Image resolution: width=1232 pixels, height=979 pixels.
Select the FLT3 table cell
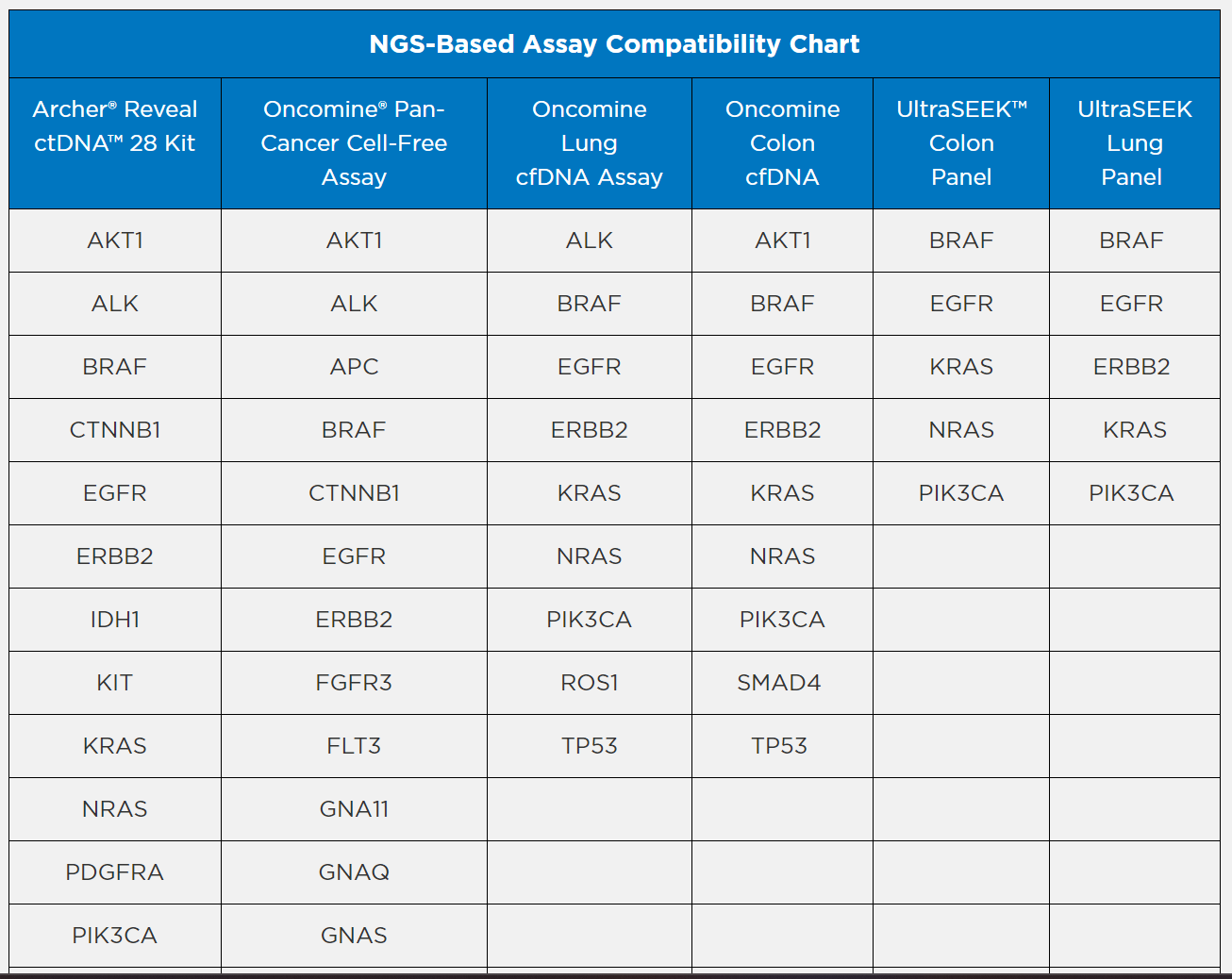pos(354,746)
